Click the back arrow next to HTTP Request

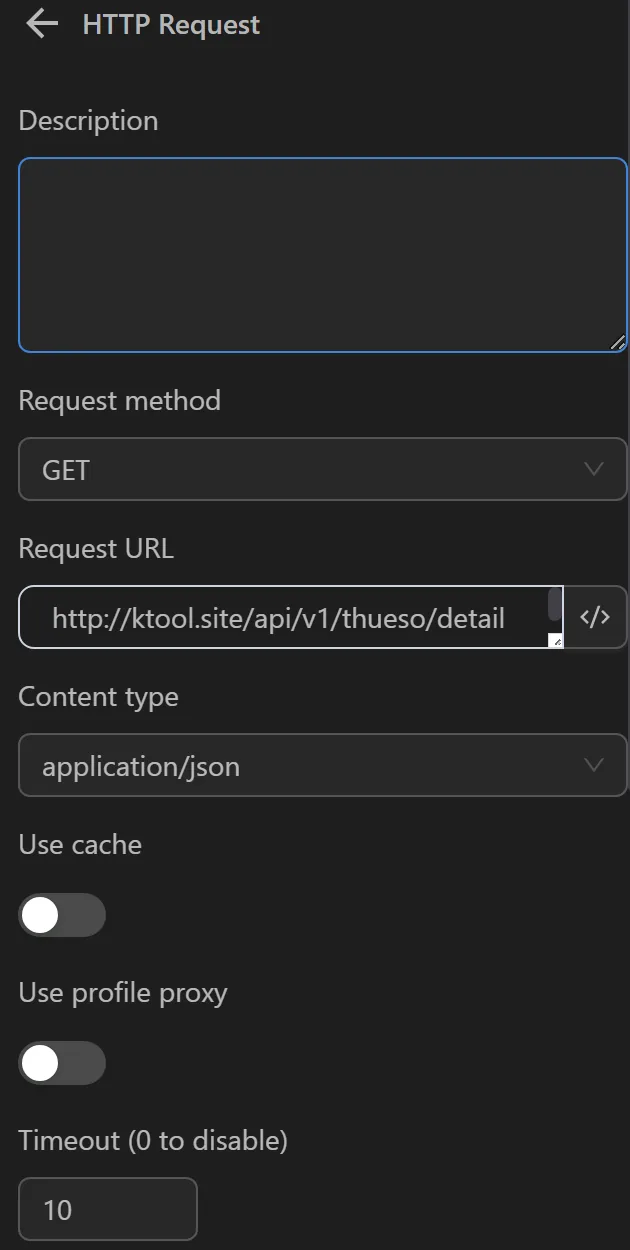click(40, 24)
